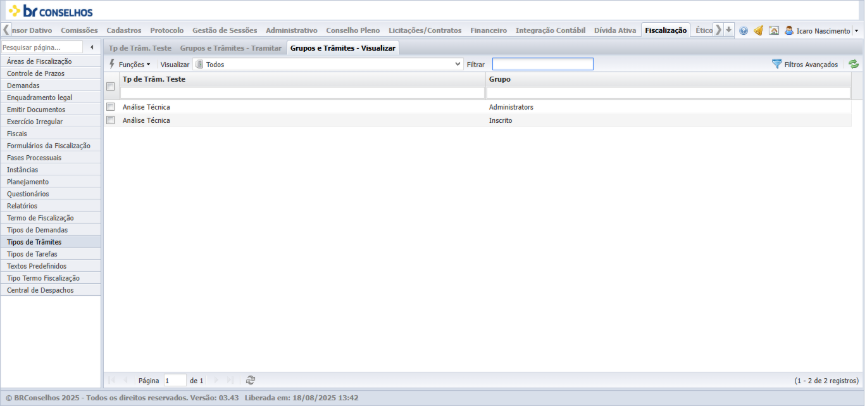This screenshot has width=865, height=406.
Task: Switch to Grupos e Trâmites - Tramitar tab
Action: pyautogui.click(x=231, y=48)
